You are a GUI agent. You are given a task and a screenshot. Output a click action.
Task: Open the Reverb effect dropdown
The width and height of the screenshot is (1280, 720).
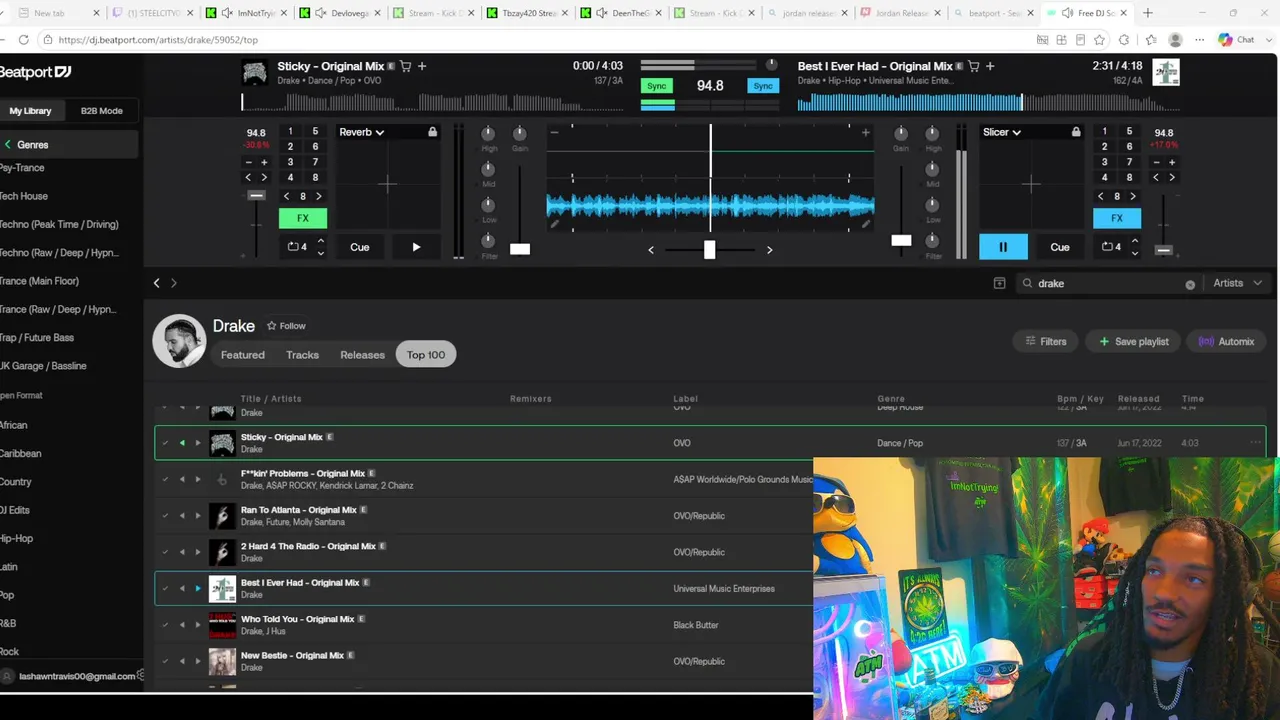click(x=362, y=132)
